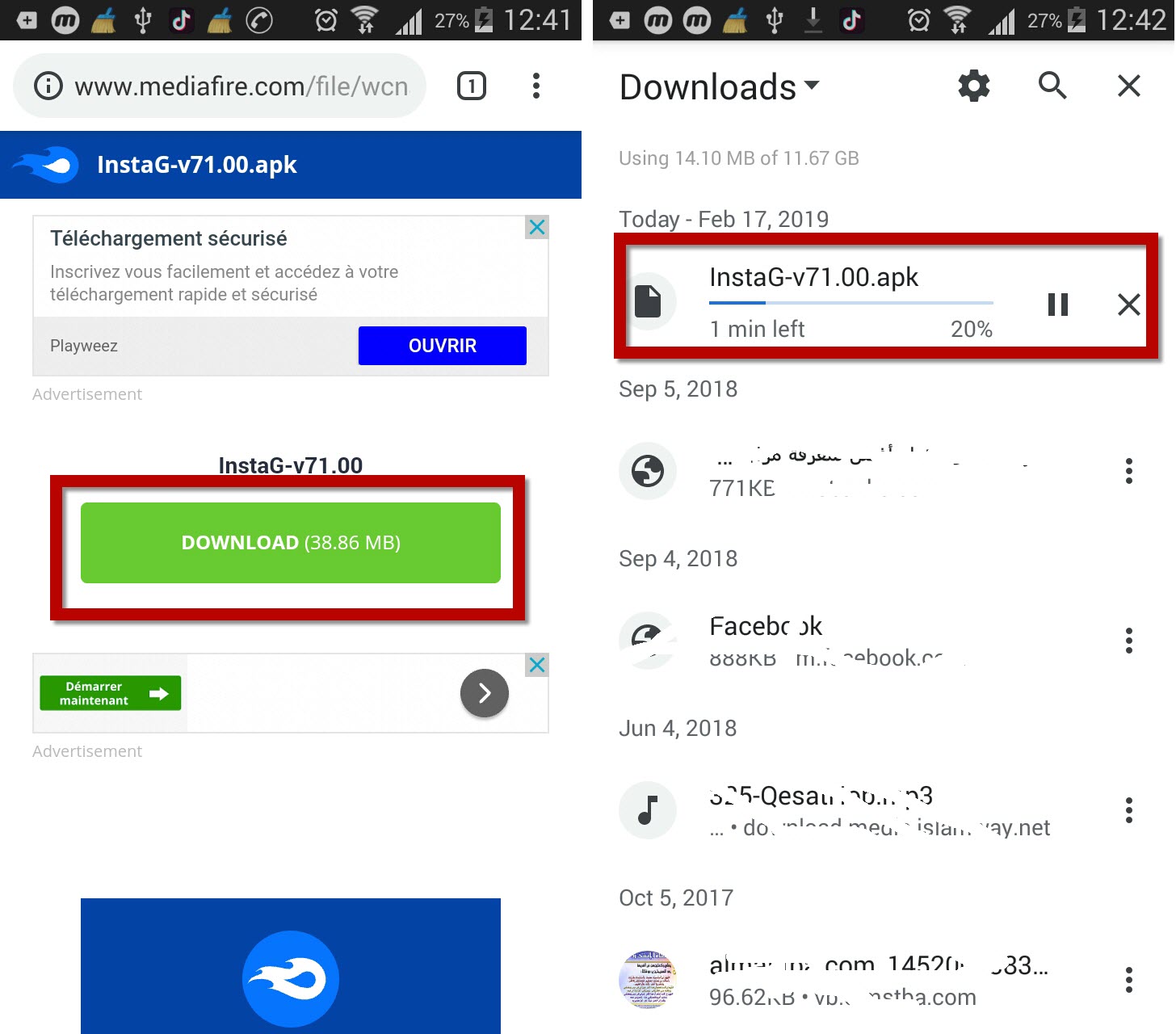Click the green DOWNLOAD (38.86 MB) button
The width and height of the screenshot is (1176, 1034).
[291, 543]
